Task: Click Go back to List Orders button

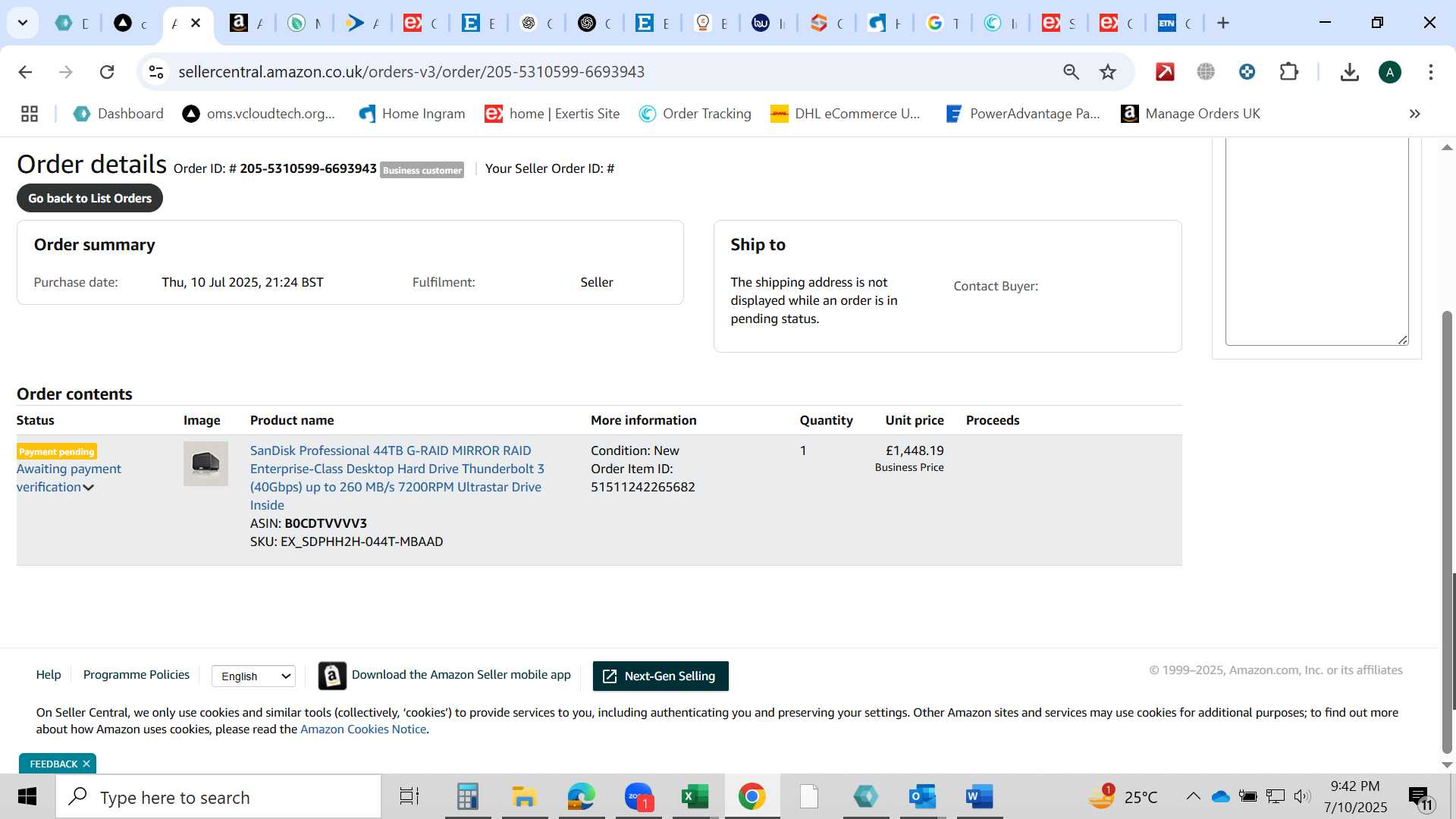Action: tap(89, 198)
